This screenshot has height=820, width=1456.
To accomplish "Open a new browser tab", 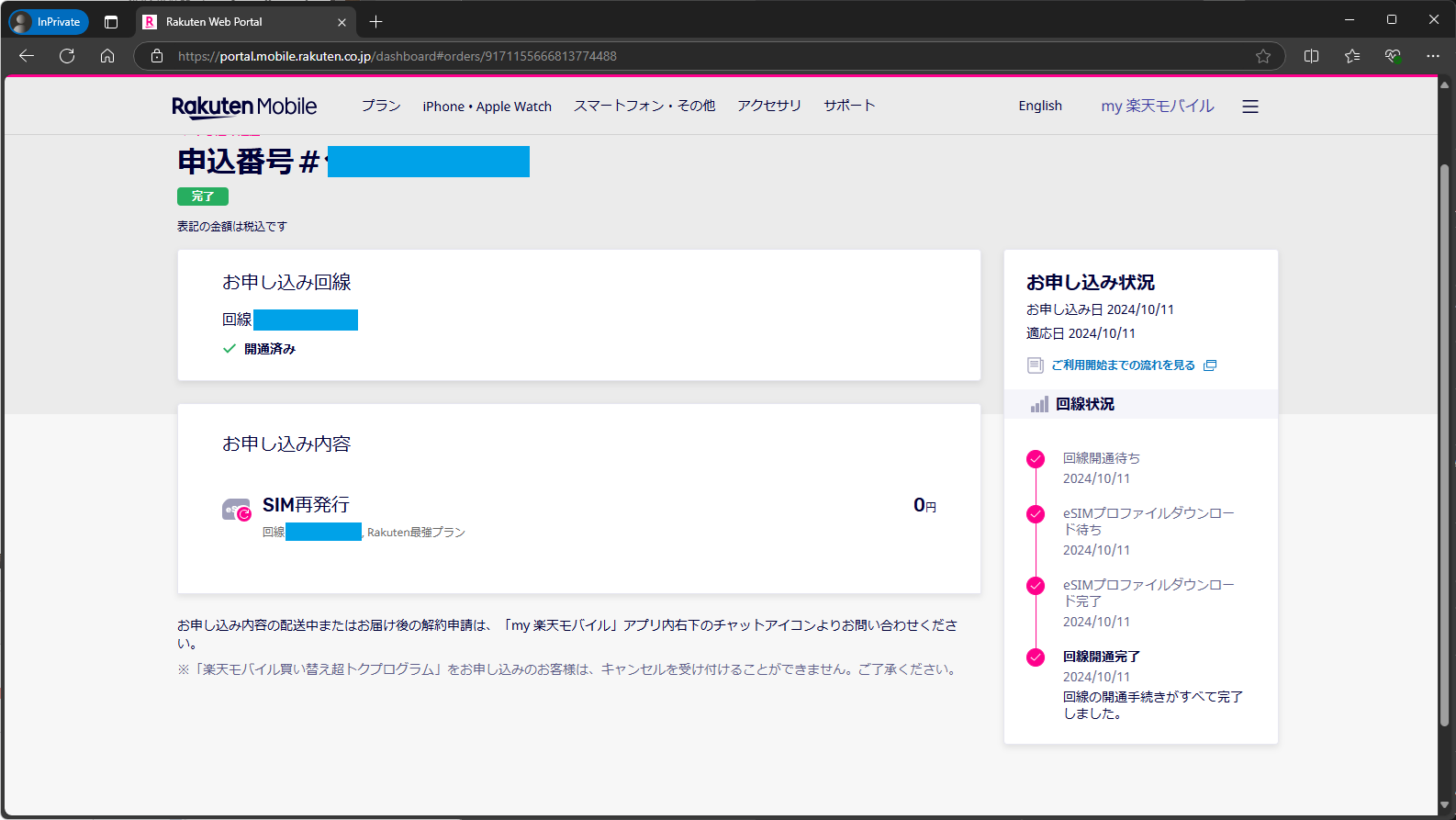I will 375,22.
